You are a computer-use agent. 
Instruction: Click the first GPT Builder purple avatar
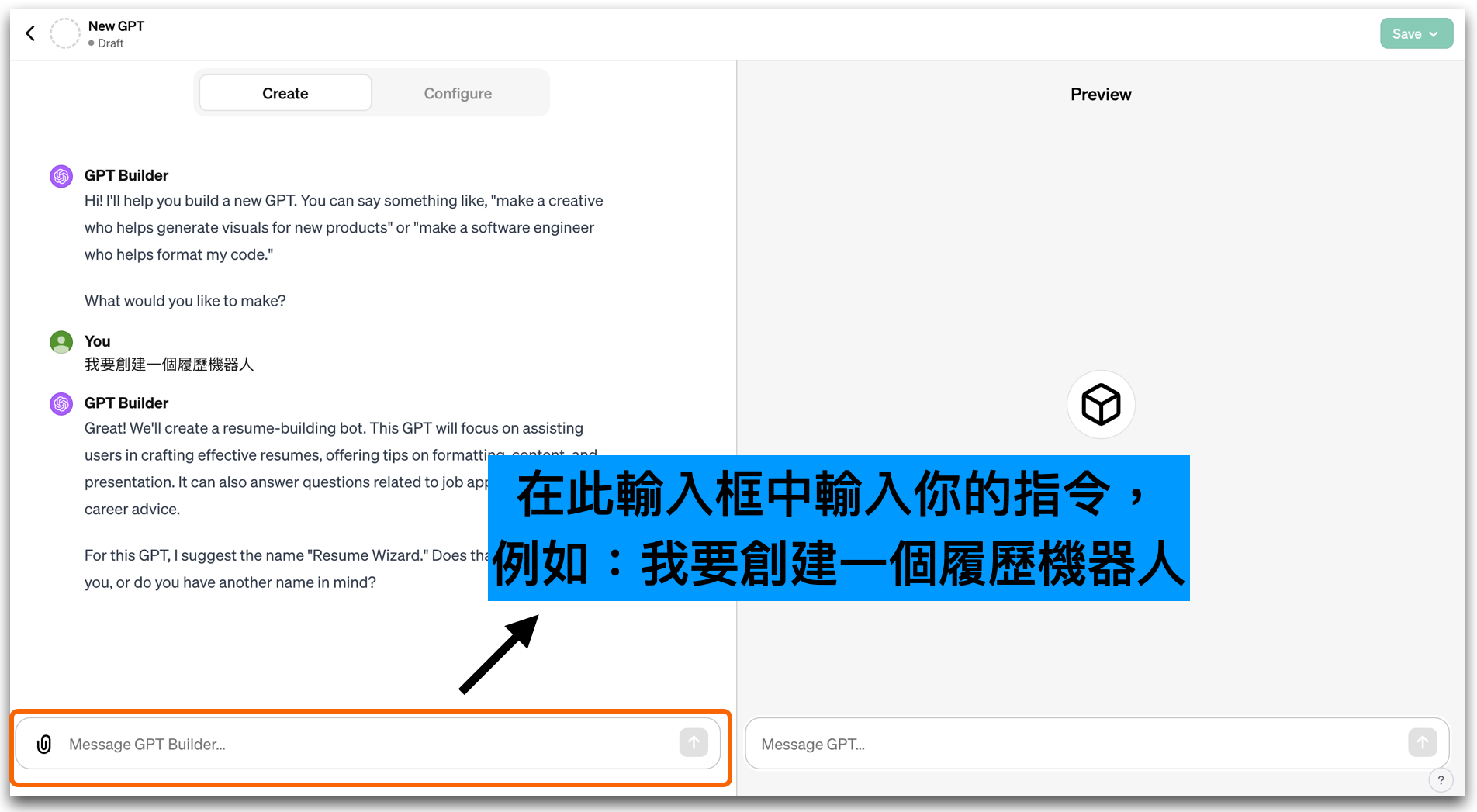61,176
